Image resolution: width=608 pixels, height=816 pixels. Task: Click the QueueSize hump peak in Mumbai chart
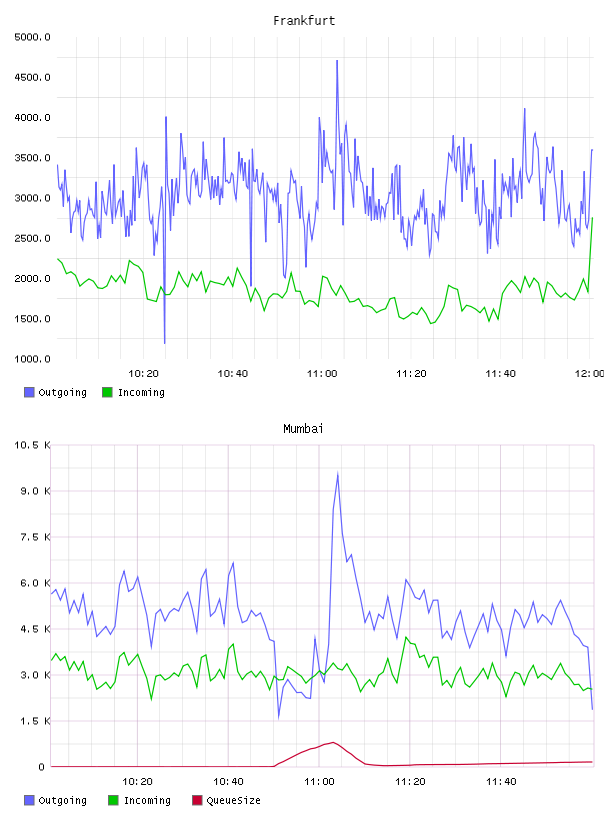click(x=333, y=742)
